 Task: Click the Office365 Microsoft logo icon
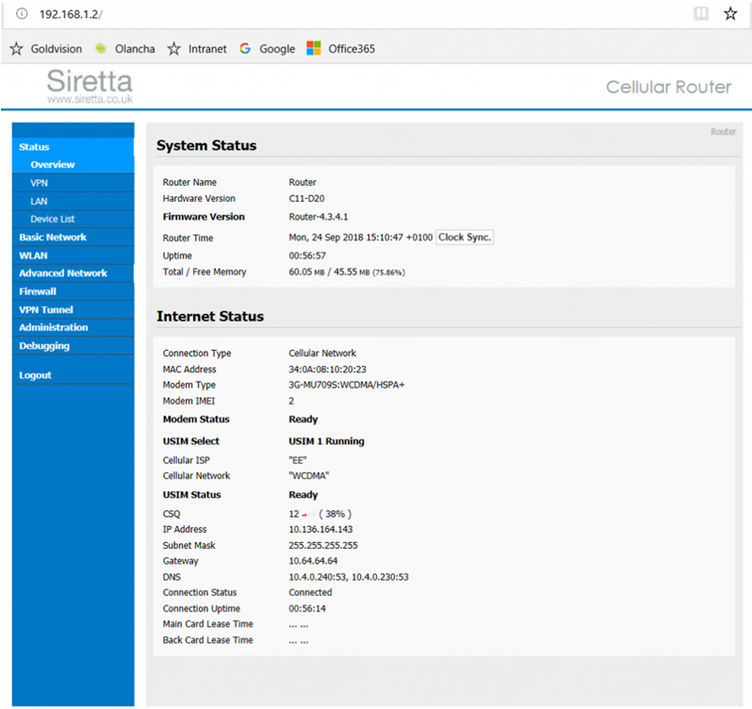(314, 48)
